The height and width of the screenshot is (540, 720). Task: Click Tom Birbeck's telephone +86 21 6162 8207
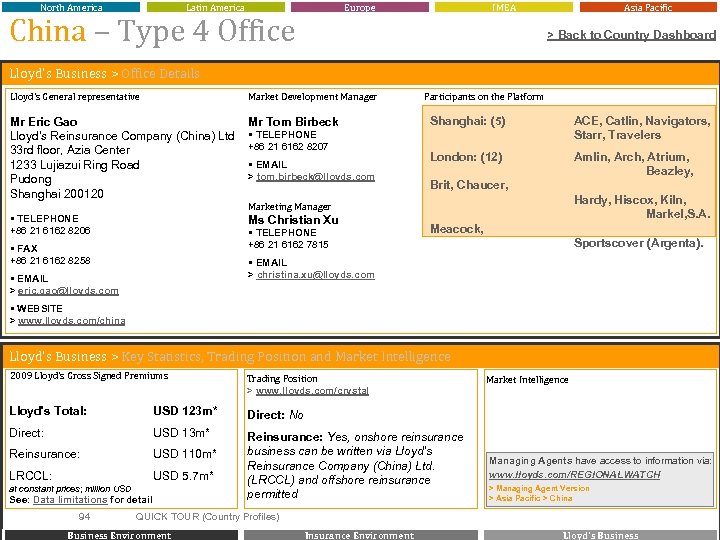(288, 146)
